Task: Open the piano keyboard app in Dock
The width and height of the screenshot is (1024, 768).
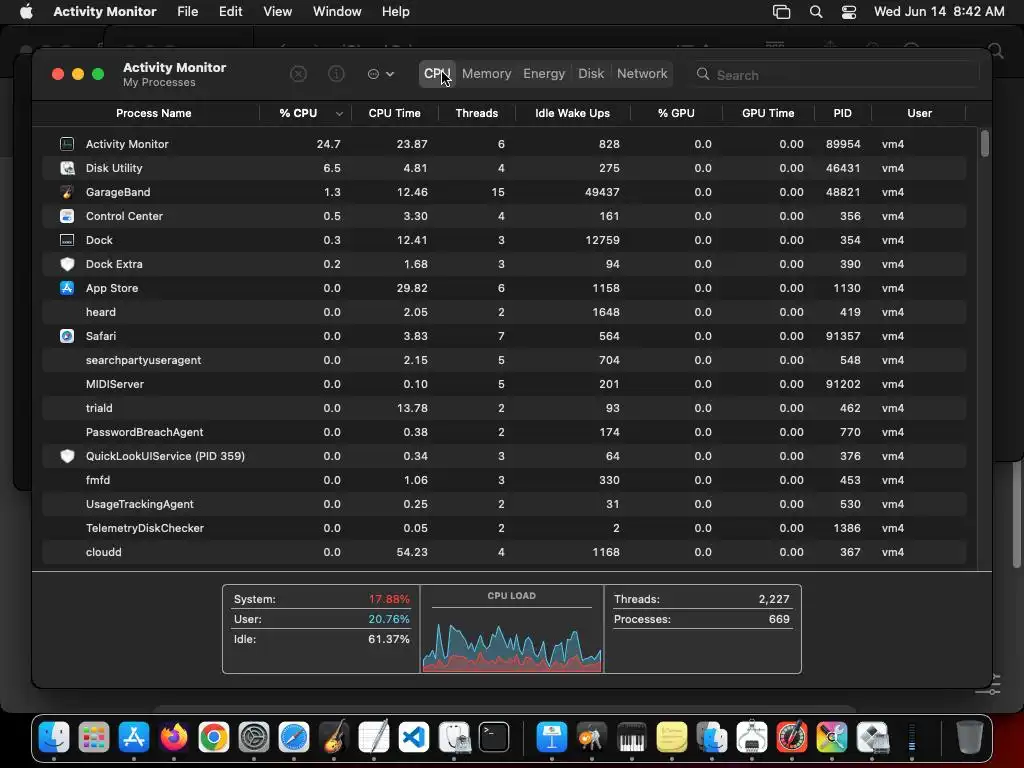Action: click(x=632, y=738)
